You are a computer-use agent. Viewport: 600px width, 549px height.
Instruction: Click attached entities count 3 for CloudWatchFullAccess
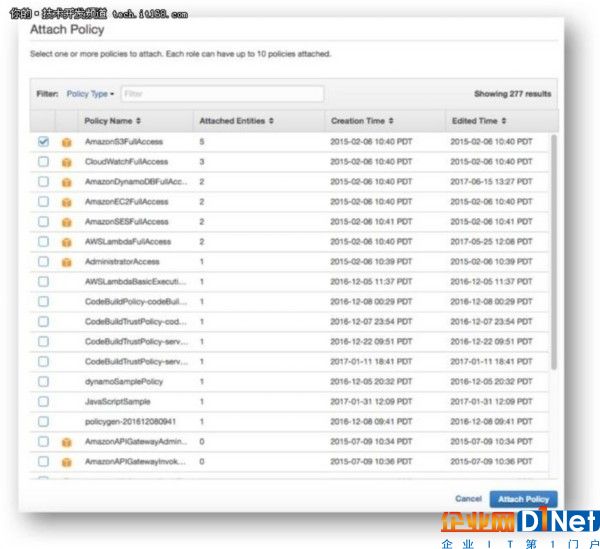(202, 161)
